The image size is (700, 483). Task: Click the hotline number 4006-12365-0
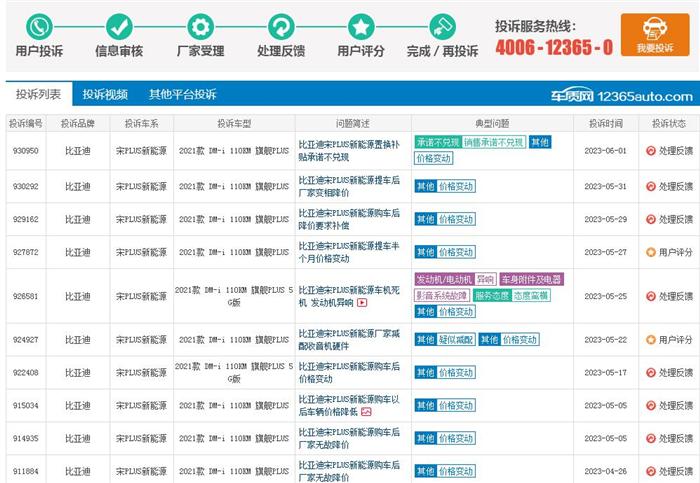[554, 47]
